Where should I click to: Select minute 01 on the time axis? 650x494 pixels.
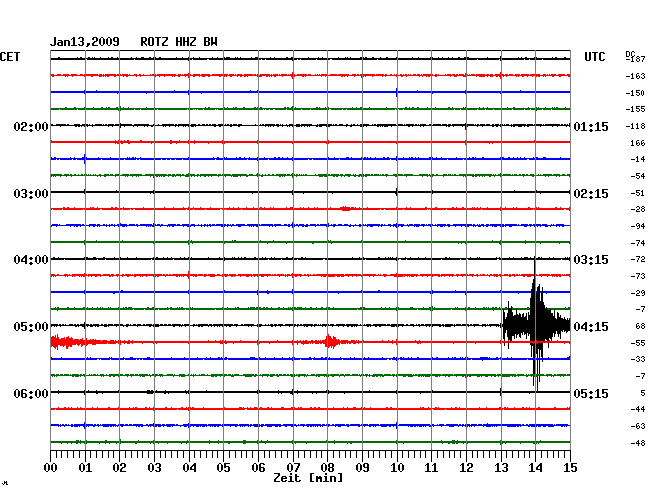85,467
